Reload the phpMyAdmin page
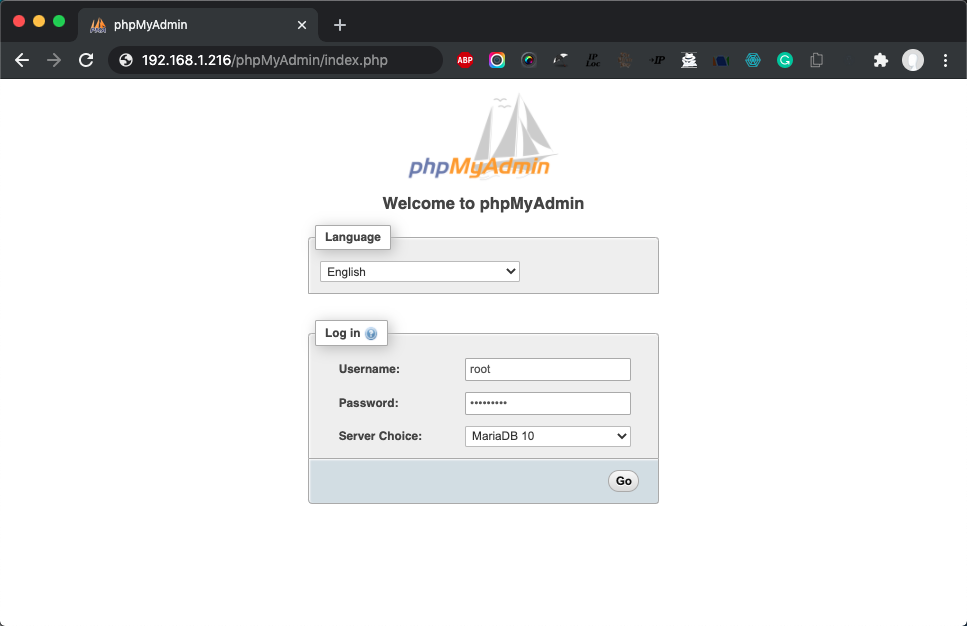 86,60
